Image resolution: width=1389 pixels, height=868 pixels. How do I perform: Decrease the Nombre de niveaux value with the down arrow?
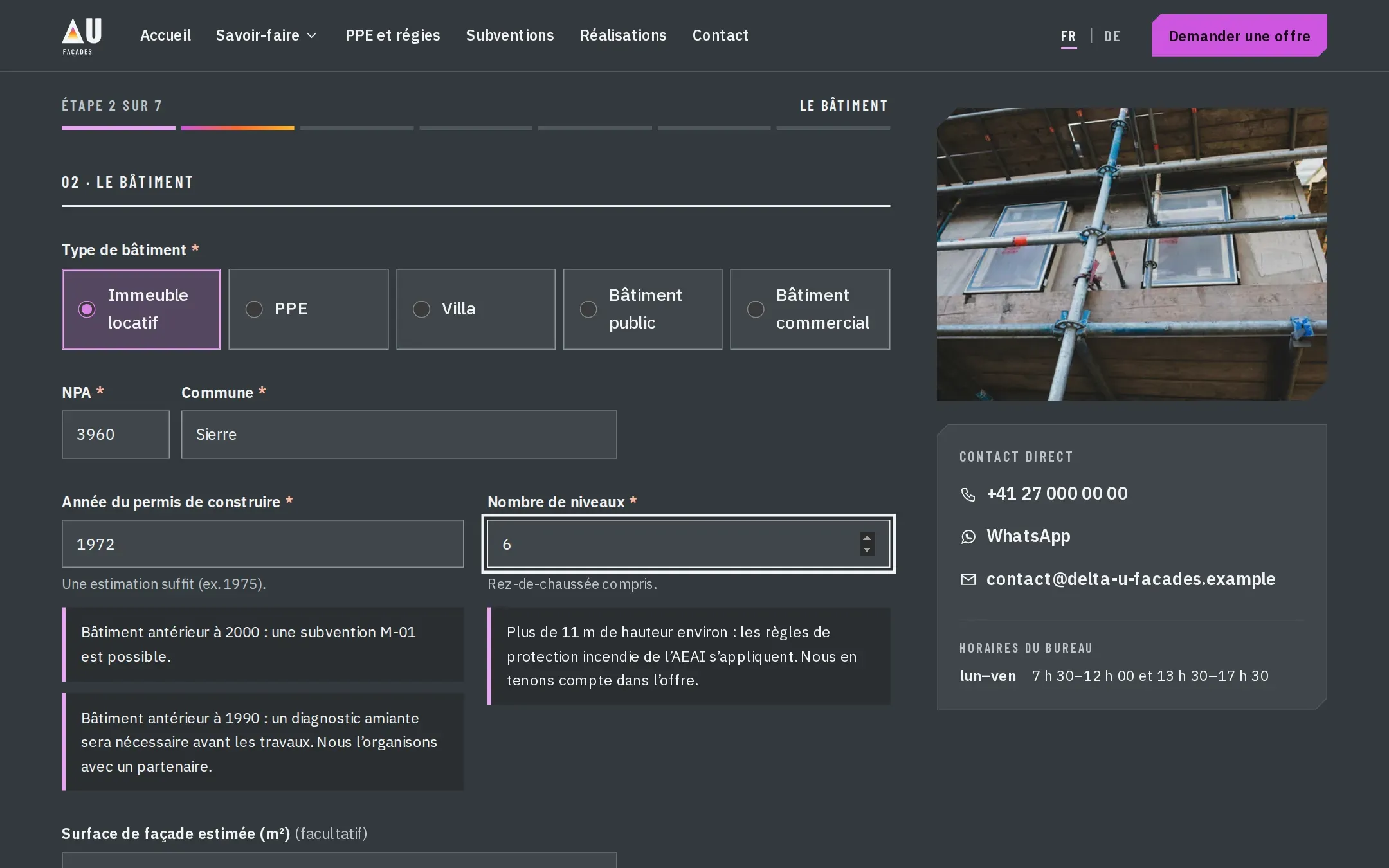click(867, 550)
